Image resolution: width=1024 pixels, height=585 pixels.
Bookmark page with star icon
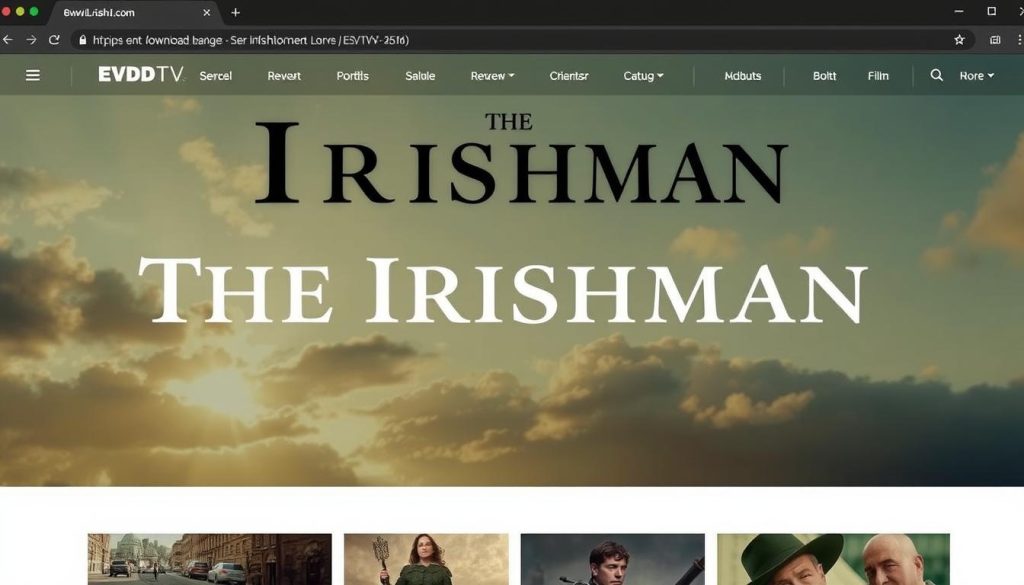pos(959,40)
